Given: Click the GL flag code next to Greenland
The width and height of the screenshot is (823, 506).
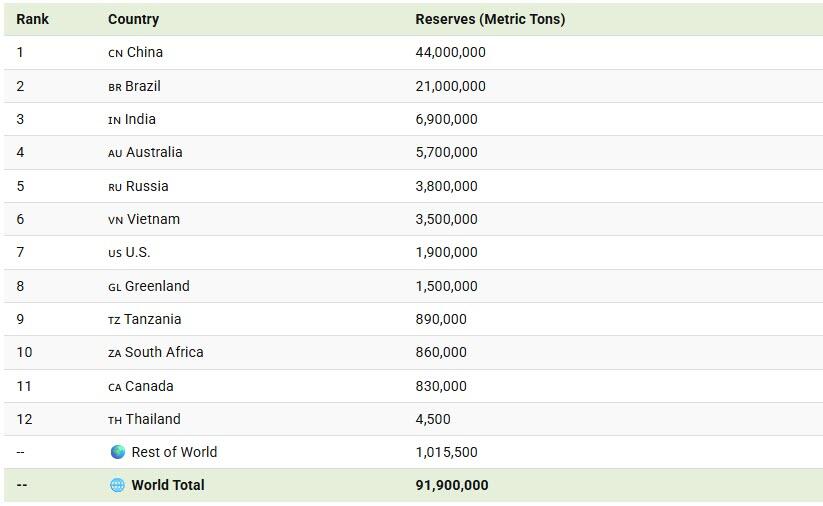Looking at the screenshot, I should click(x=114, y=287).
